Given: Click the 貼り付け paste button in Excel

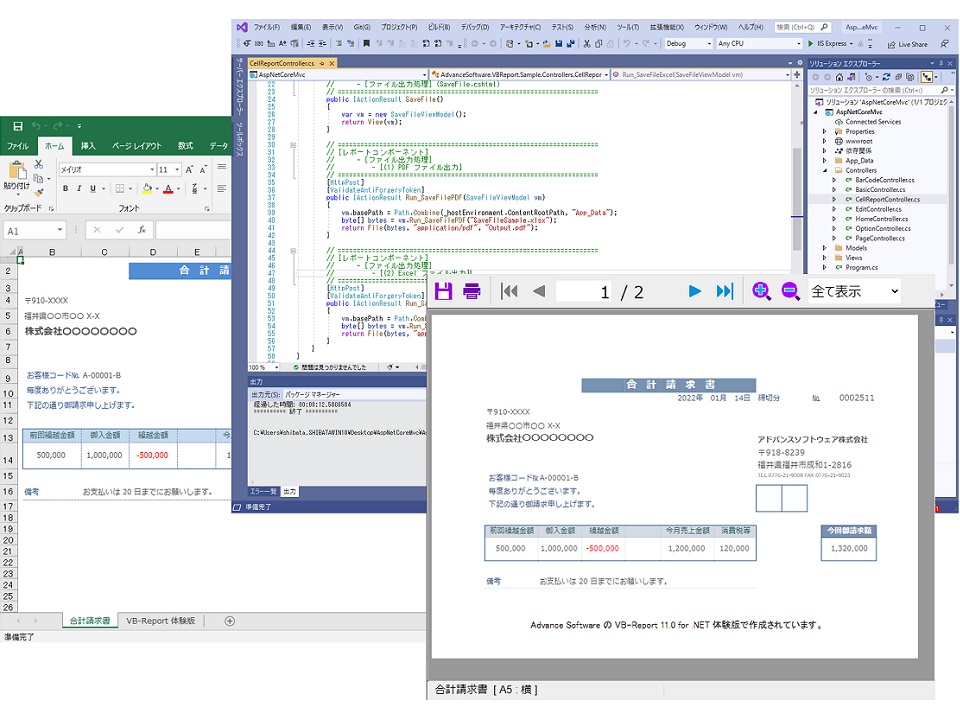Looking at the screenshot, I should pyautogui.click(x=17, y=176).
